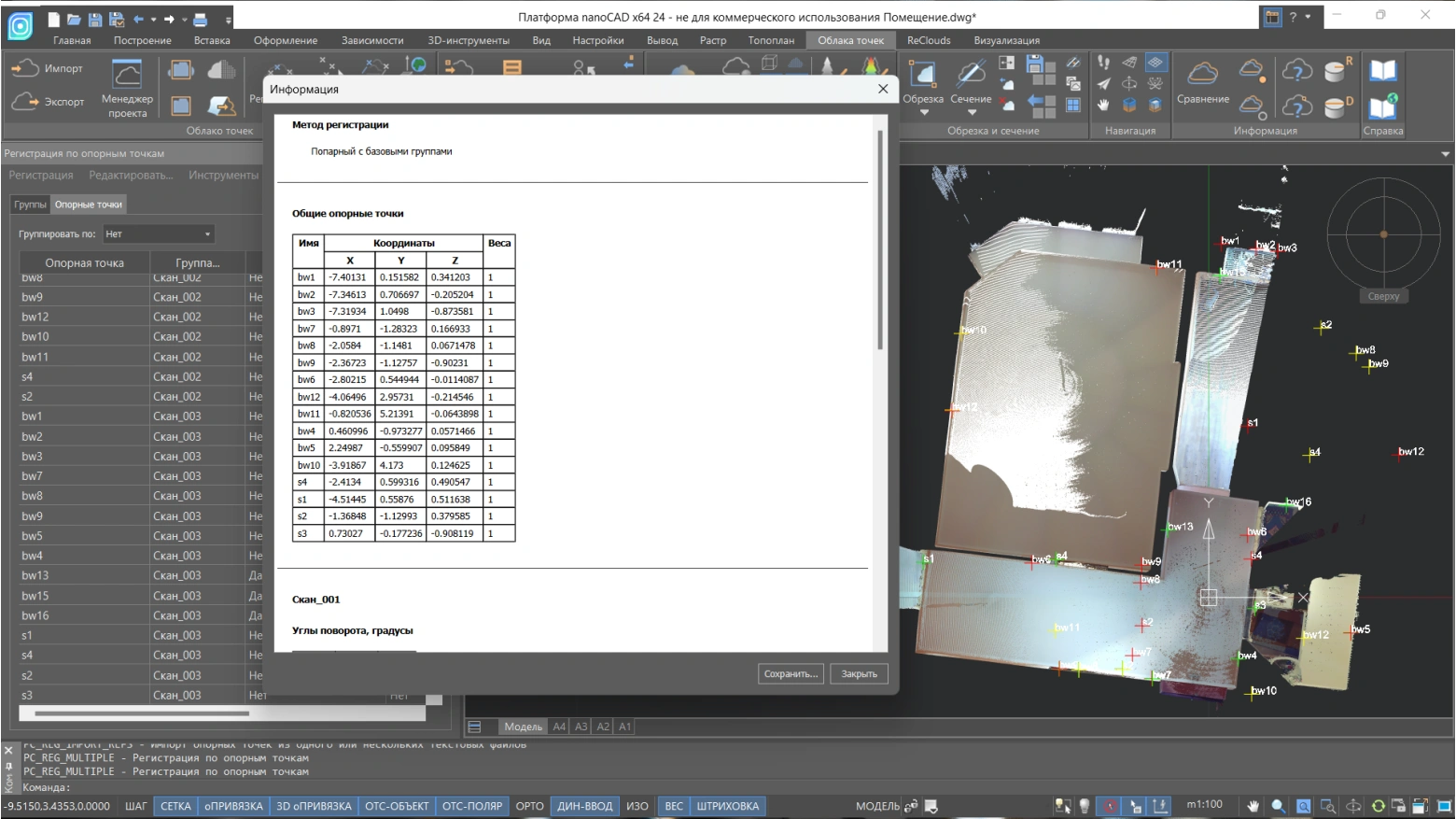The height and width of the screenshot is (819, 1456).
Task: Switch to the ReClouds ribbon tab
Action: pos(928,40)
